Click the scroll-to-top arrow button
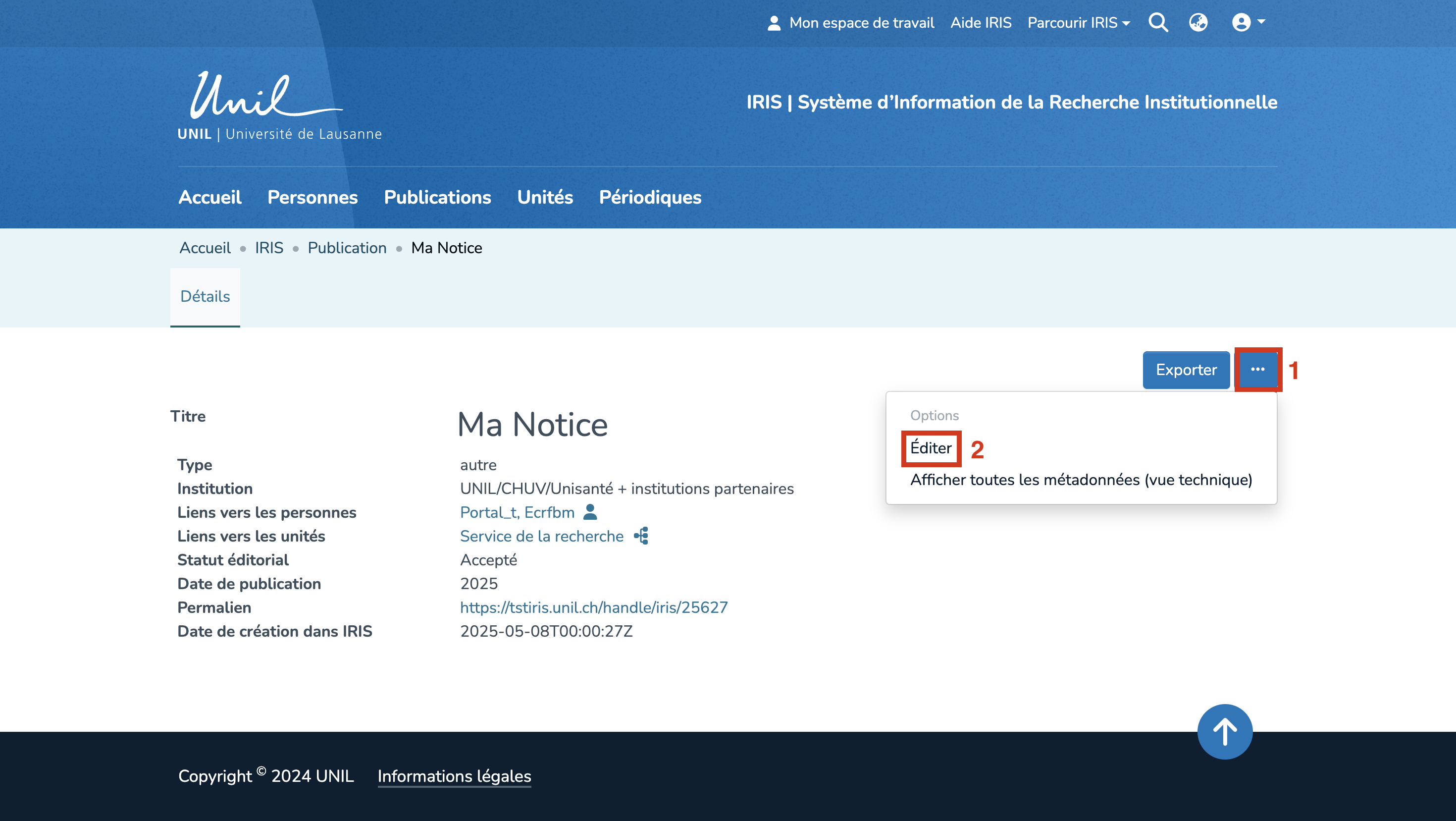1456x821 pixels. 1224,731
